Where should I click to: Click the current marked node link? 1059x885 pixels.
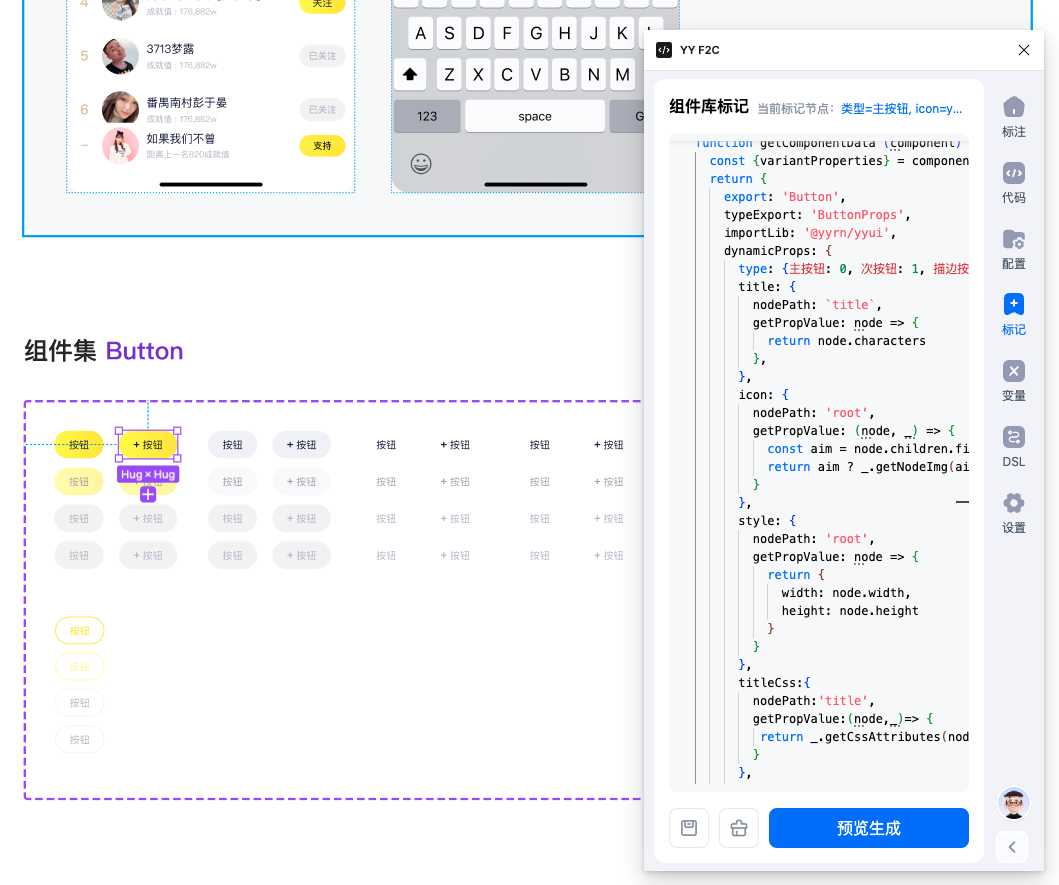click(x=901, y=109)
